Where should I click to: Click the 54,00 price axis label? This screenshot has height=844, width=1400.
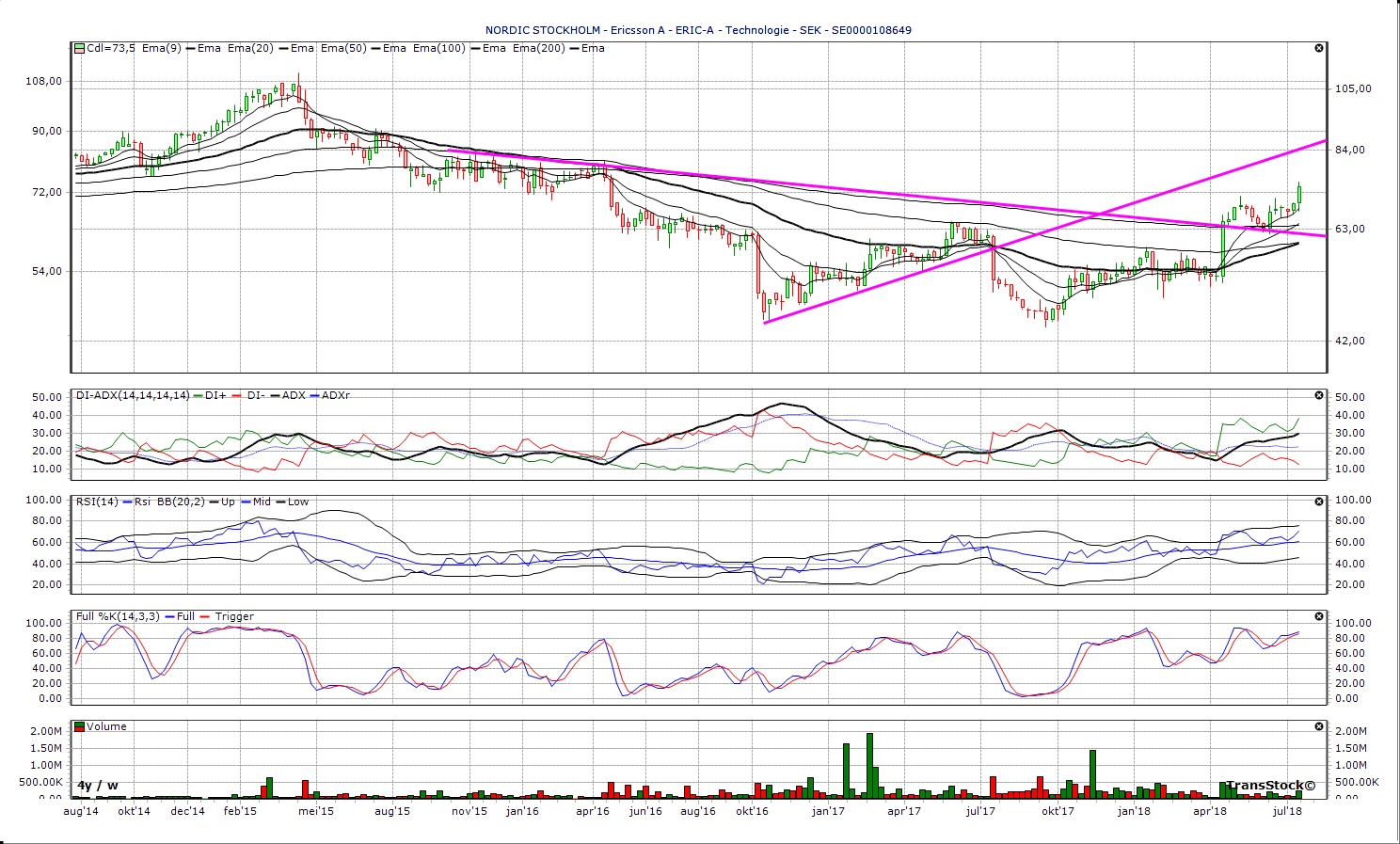coord(48,271)
